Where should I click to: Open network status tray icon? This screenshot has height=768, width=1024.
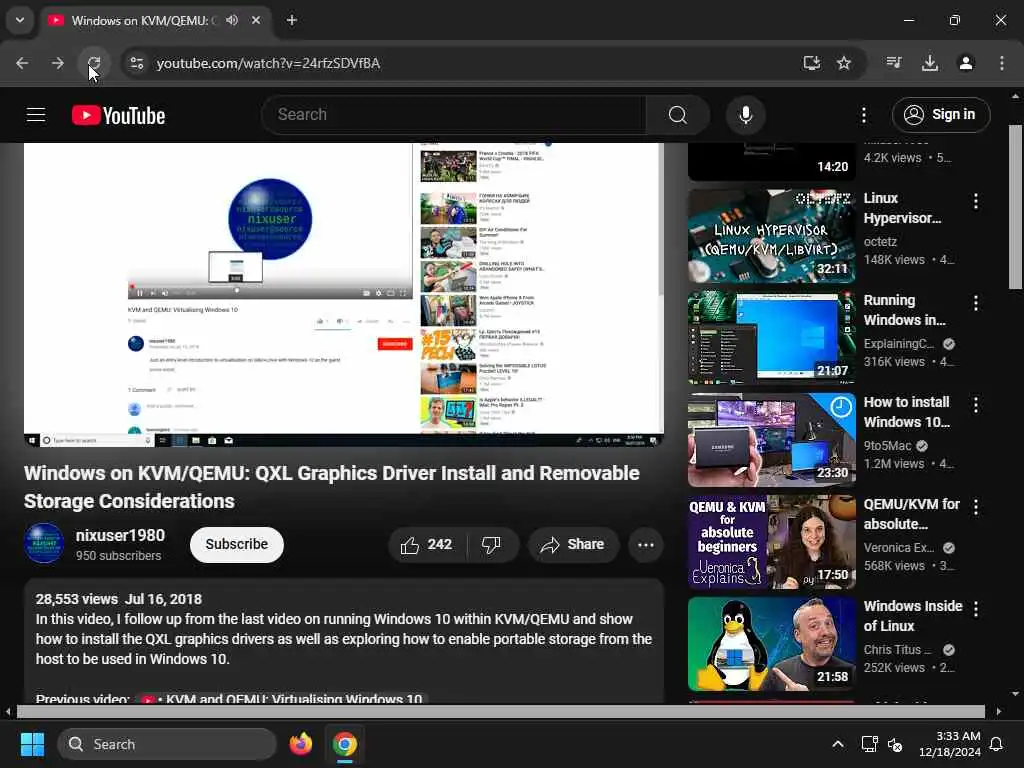pos(870,744)
